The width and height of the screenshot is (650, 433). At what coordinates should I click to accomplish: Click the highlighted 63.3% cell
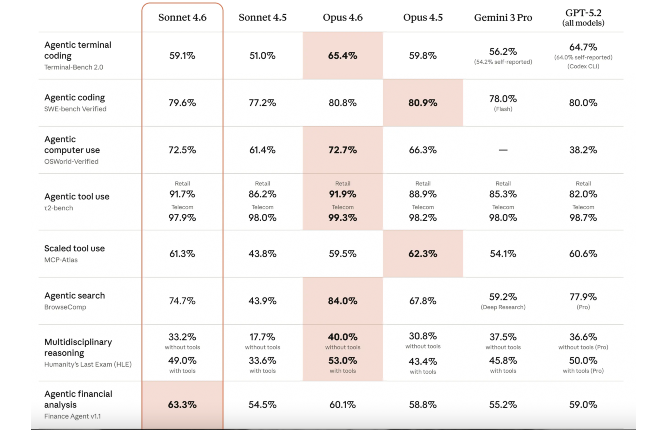point(182,405)
